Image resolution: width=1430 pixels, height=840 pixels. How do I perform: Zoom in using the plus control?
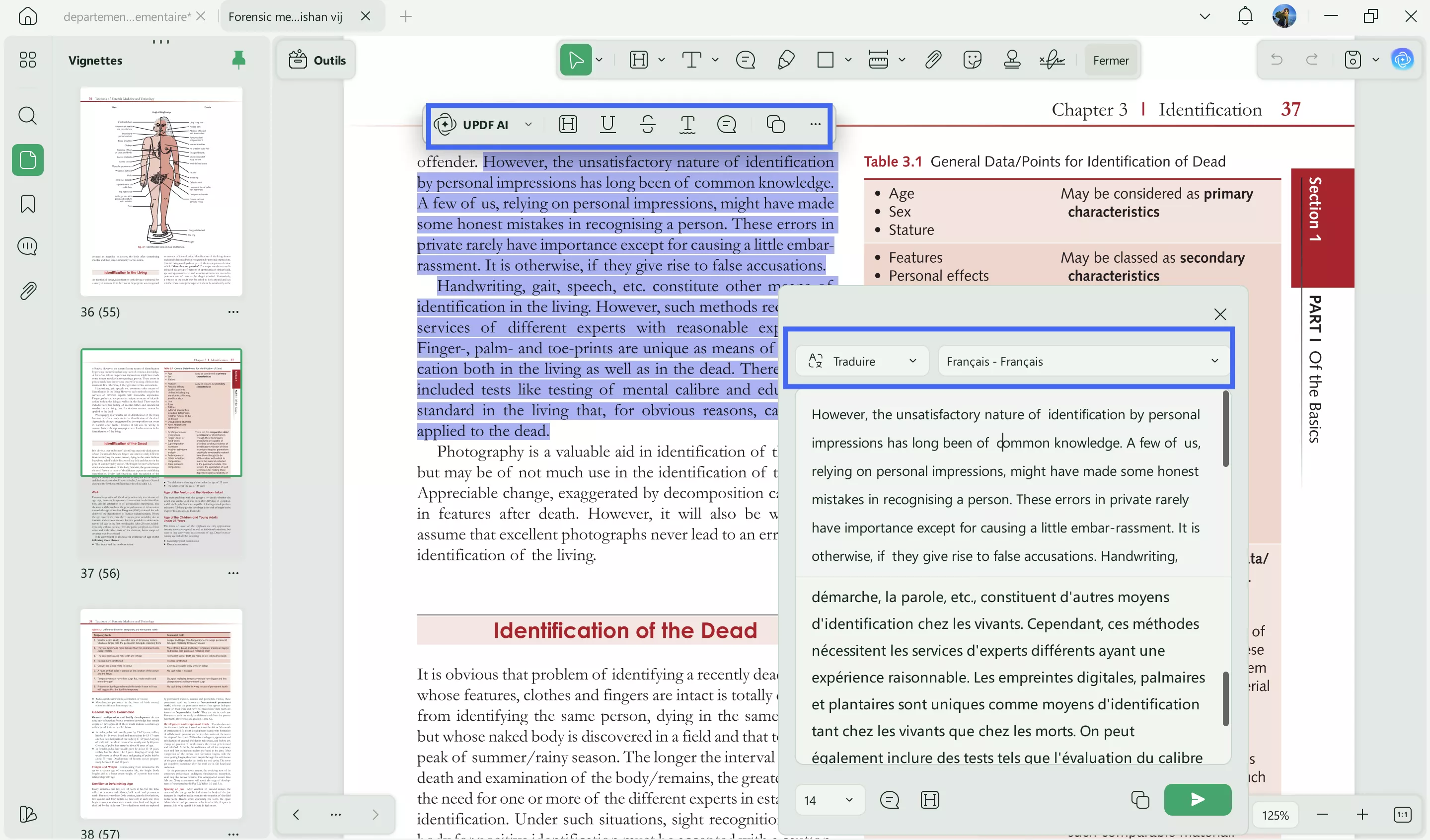click(1362, 815)
